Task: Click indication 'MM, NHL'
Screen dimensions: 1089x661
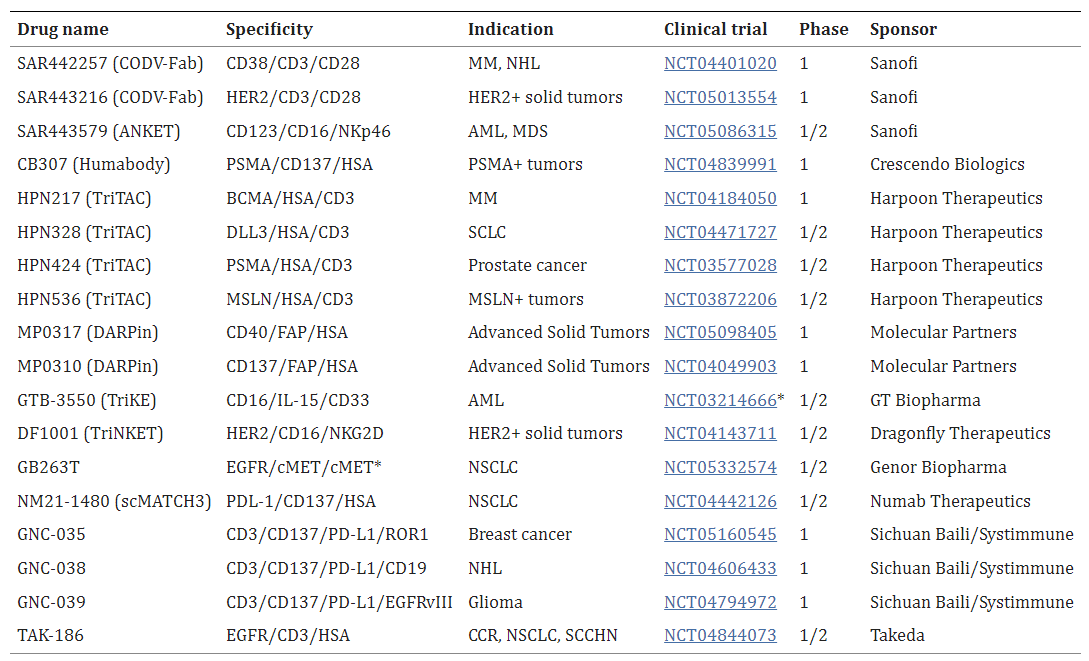Action: (504, 63)
